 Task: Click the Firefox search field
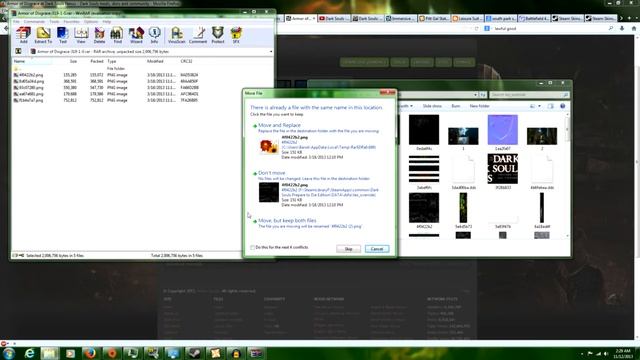click(x=549, y=29)
